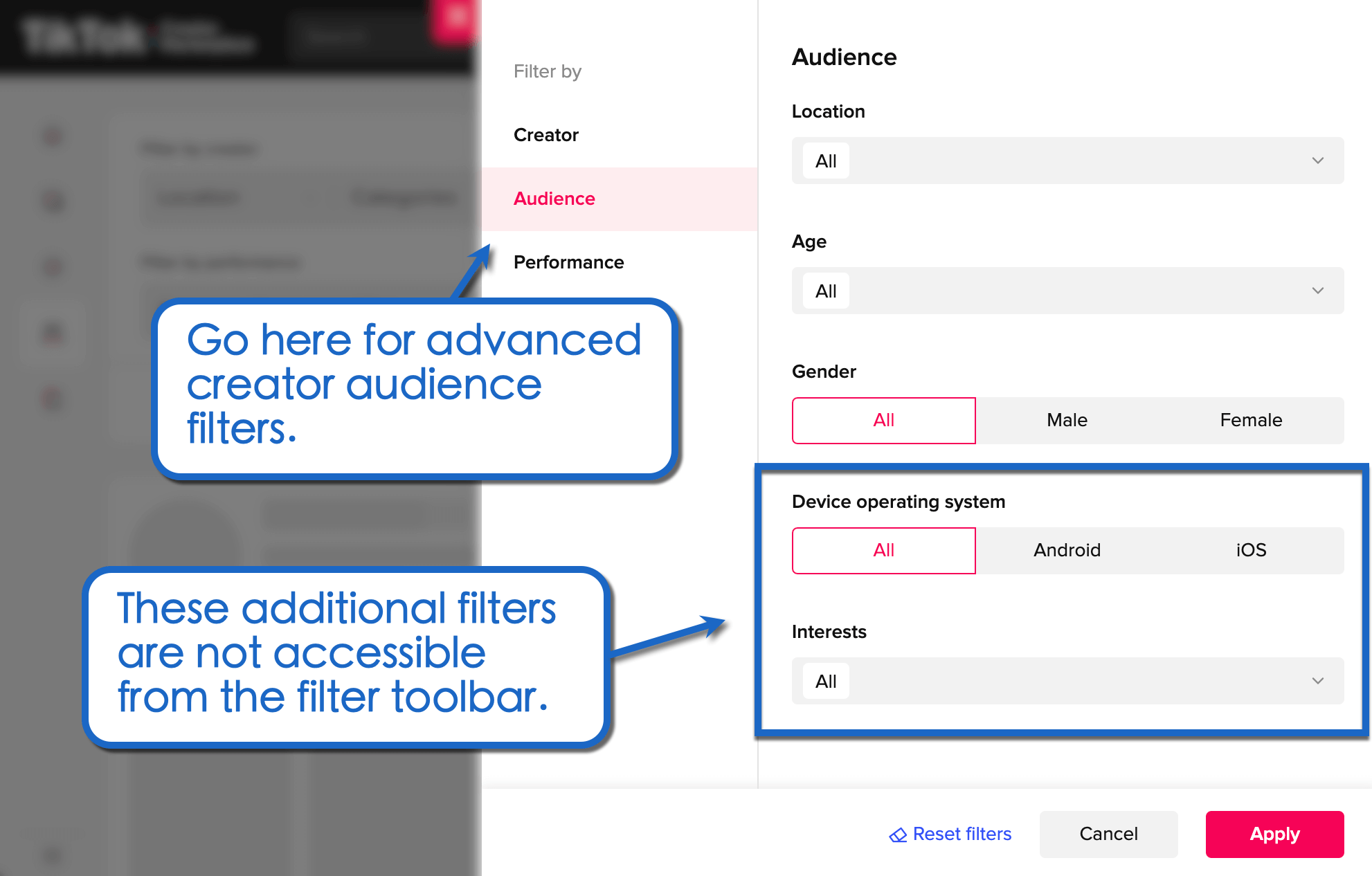Click the Reset filters link

click(x=962, y=834)
